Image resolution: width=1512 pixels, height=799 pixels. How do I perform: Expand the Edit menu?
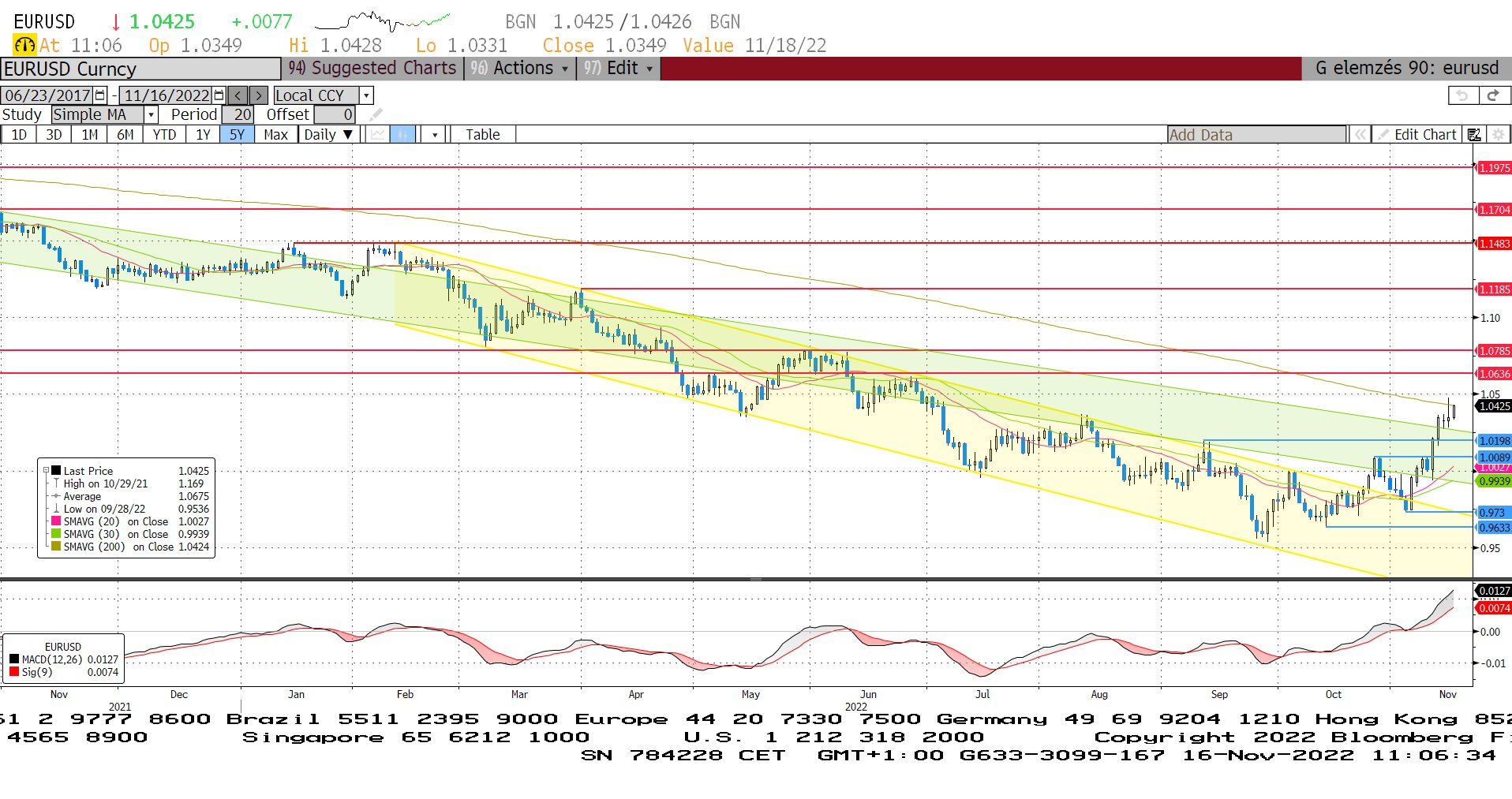click(x=619, y=69)
